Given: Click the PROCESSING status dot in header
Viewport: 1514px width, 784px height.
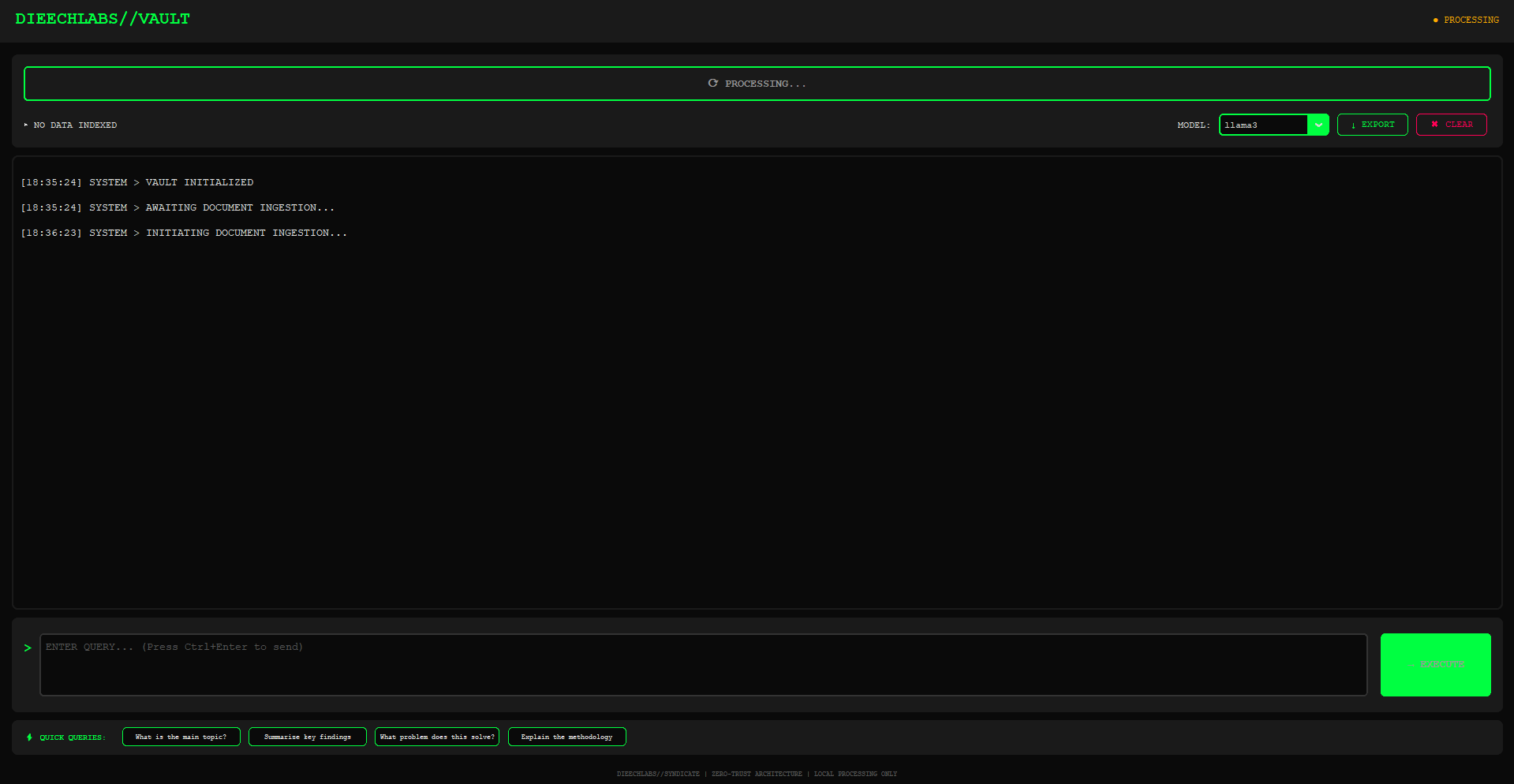Looking at the screenshot, I should [x=1435, y=21].
